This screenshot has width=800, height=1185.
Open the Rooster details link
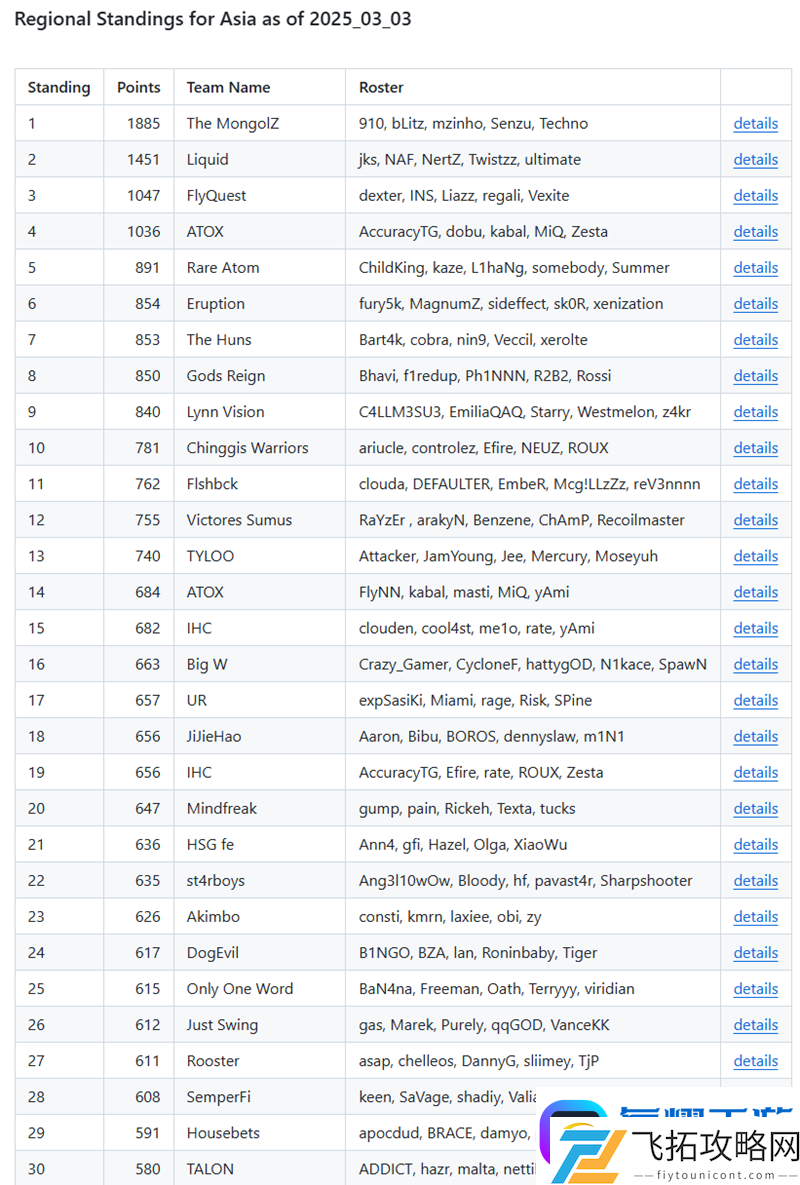point(755,1061)
